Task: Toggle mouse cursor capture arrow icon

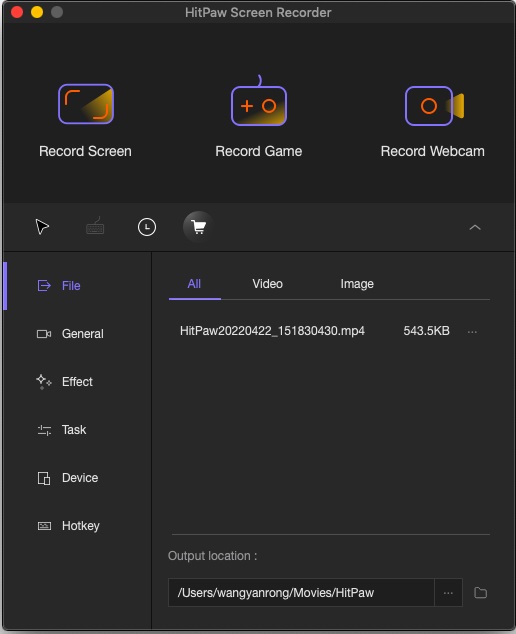Action: click(x=42, y=227)
